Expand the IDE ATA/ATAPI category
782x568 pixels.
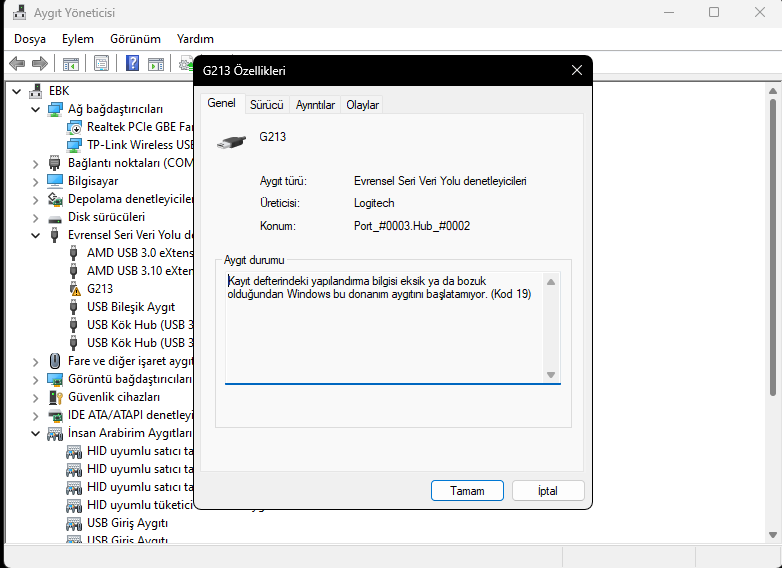coord(35,415)
